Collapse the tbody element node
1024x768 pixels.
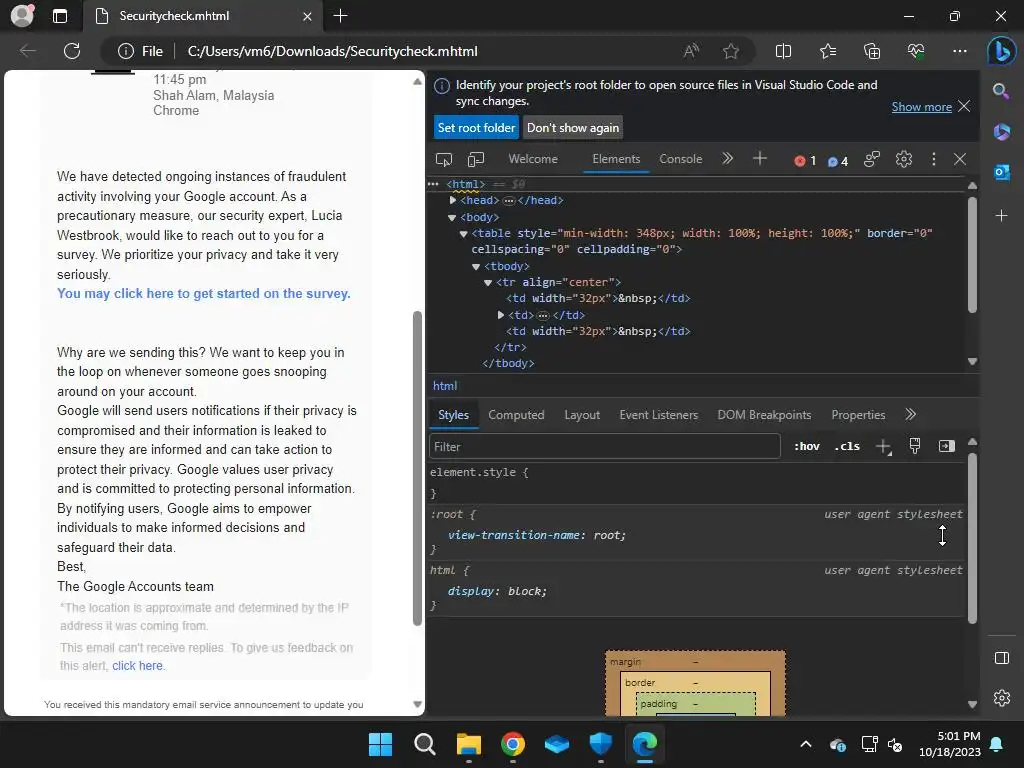tap(476, 266)
